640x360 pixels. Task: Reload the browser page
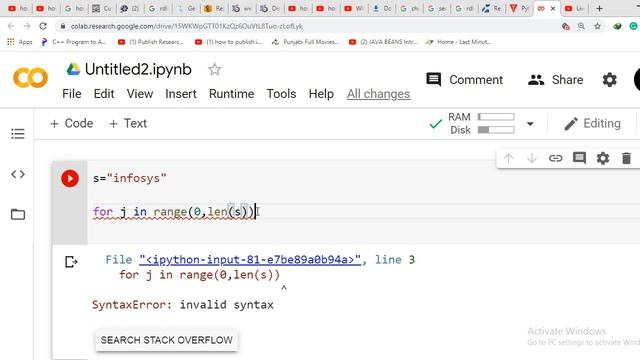43,26
